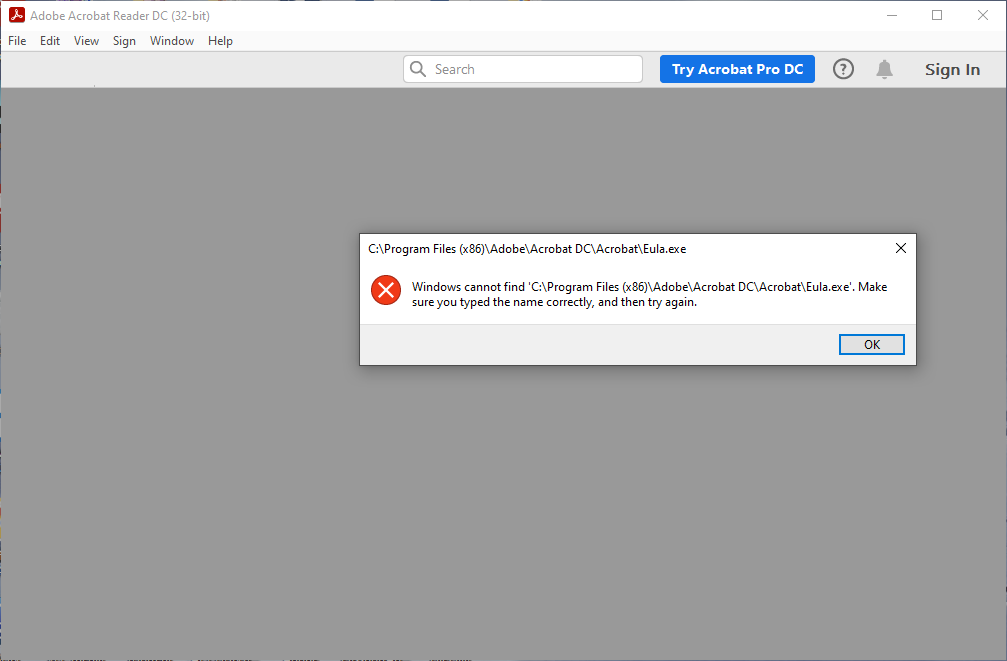Click Try Acrobat Pro DC
The width and height of the screenshot is (1007, 661).
click(x=737, y=69)
